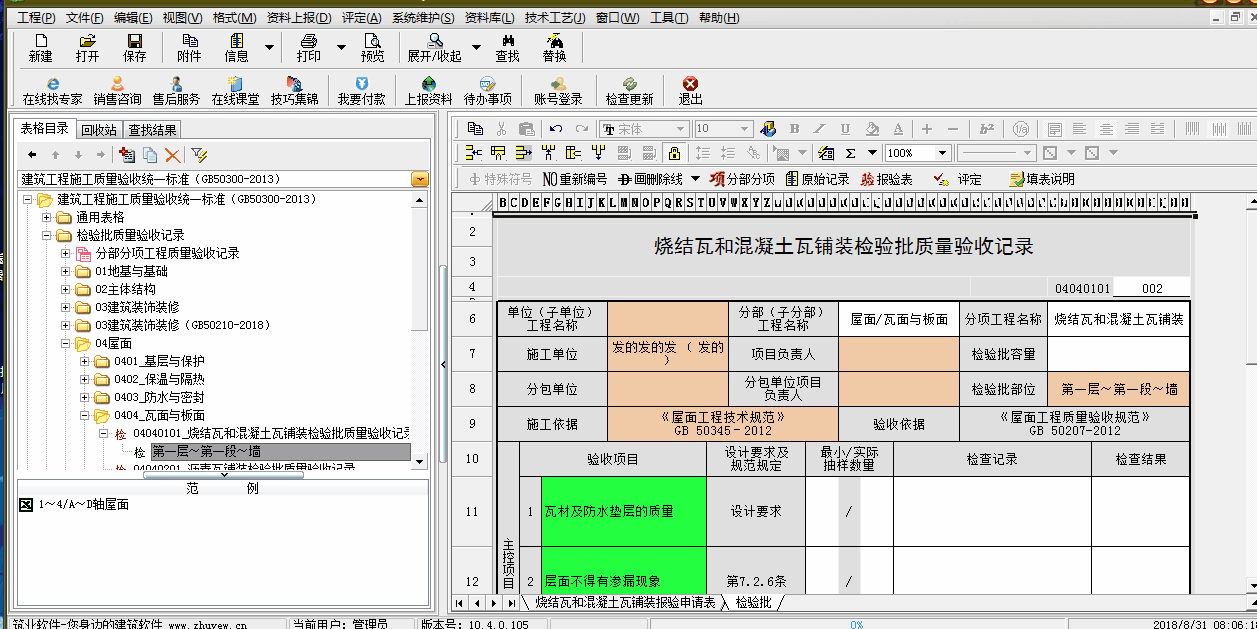Open the 系统维护(S) menu

(422, 18)
